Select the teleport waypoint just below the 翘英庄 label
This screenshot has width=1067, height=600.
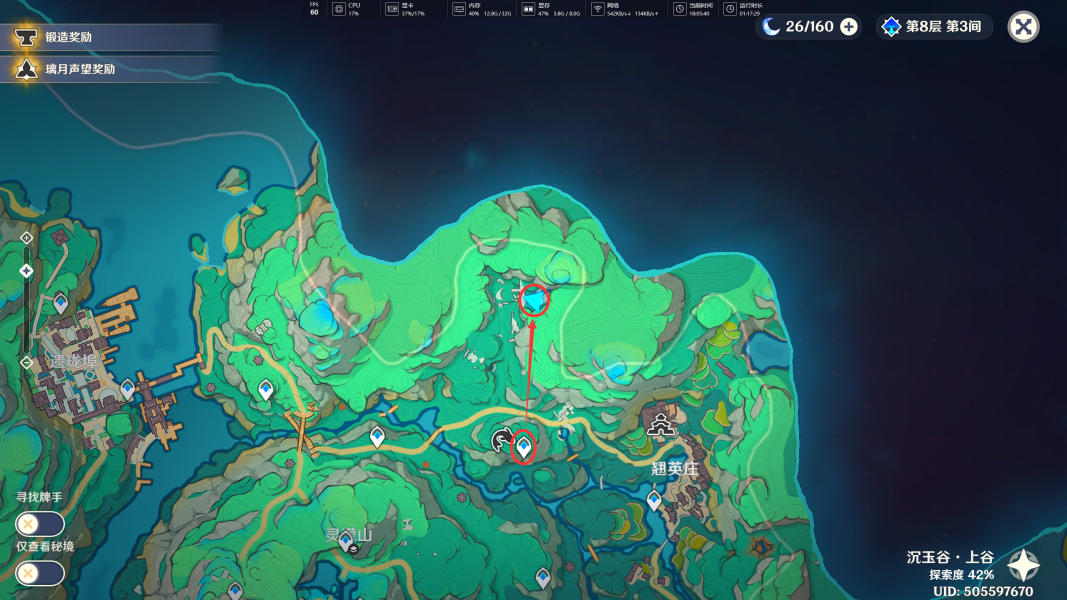point(653,500)
